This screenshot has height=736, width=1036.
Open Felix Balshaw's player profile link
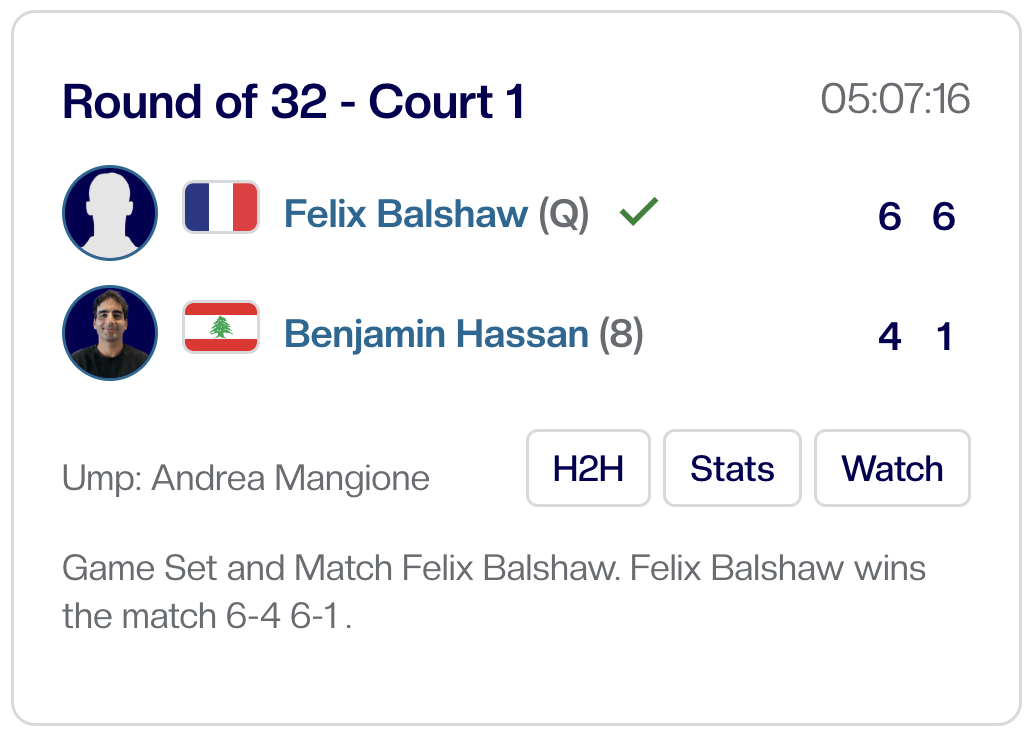coord(406,214)
